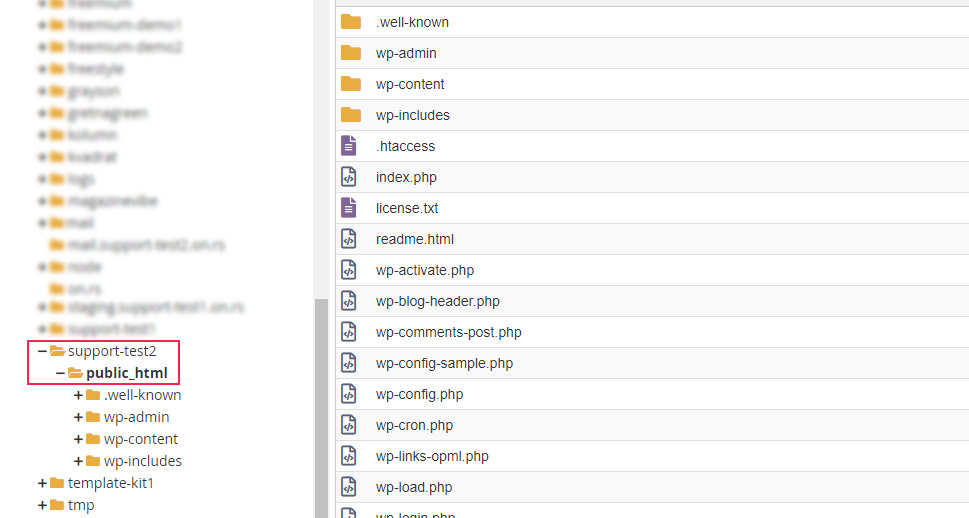Viewport: 969px width, 518px height.
Task: Click the wp-activate.php file icon
Action: 349,270
